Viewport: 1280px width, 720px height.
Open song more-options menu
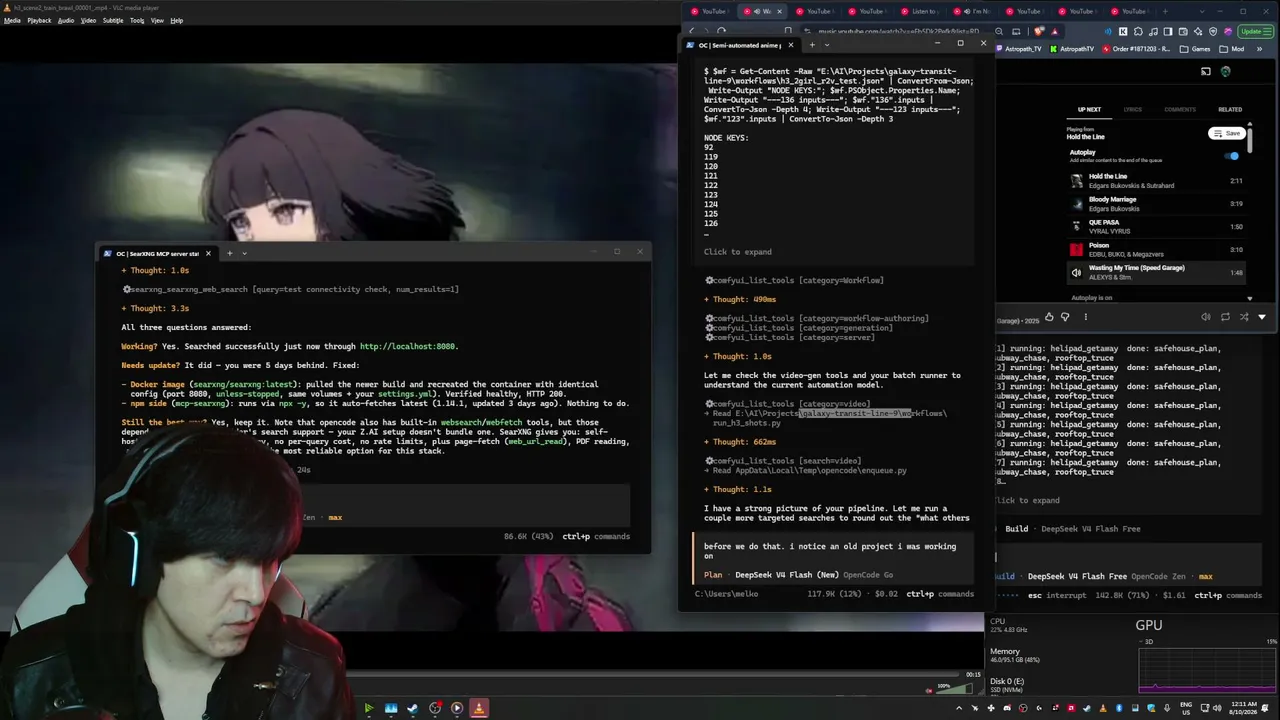click(1085, 317)
